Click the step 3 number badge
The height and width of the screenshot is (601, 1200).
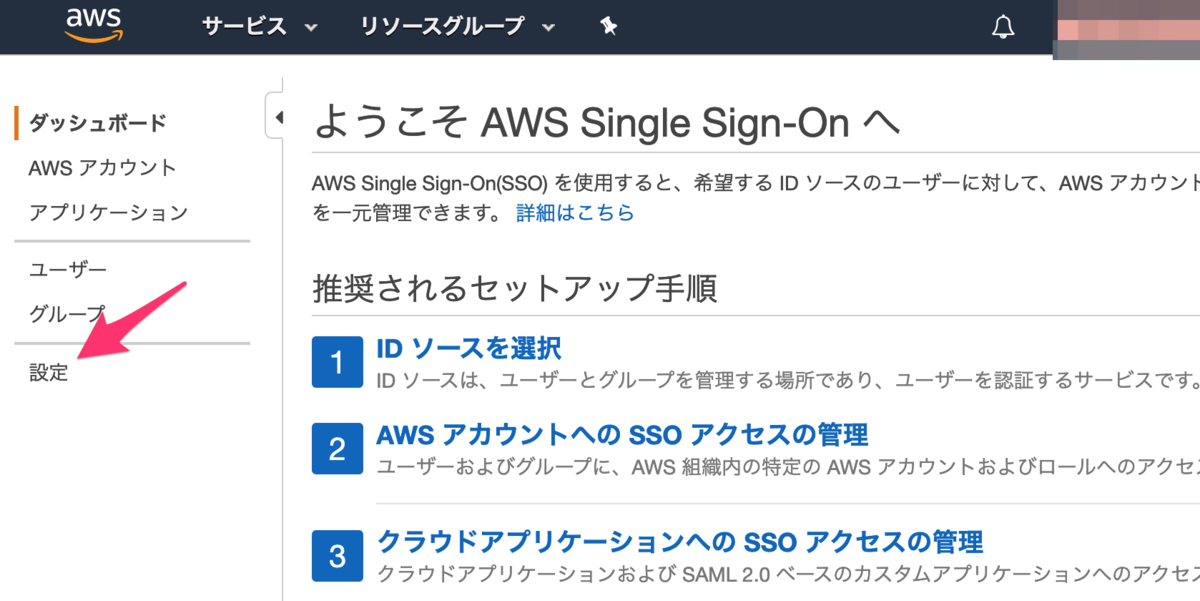[336, 555]
